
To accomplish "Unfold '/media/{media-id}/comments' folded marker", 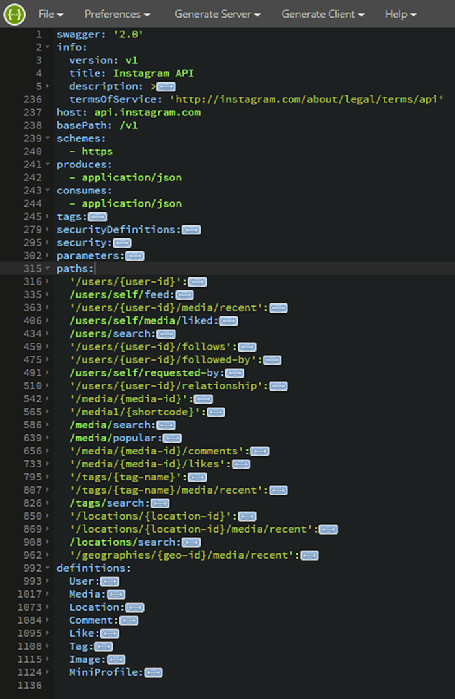I will (260, 451).
